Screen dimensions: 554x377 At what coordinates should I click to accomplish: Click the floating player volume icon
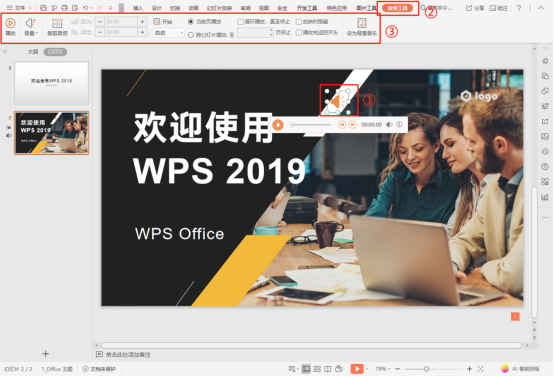coord(389,125)
